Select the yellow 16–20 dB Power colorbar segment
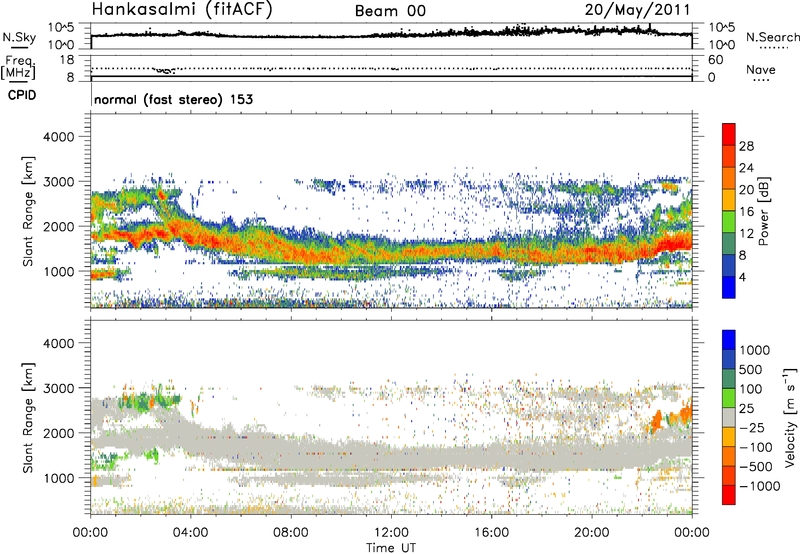 pyautogui.click(x=729, y=199)
